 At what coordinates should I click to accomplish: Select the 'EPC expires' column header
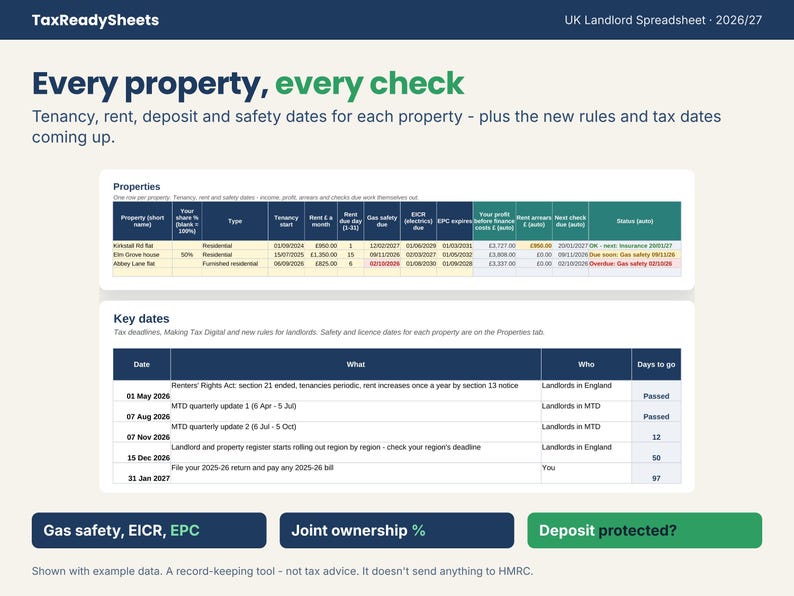coord(454,221)
